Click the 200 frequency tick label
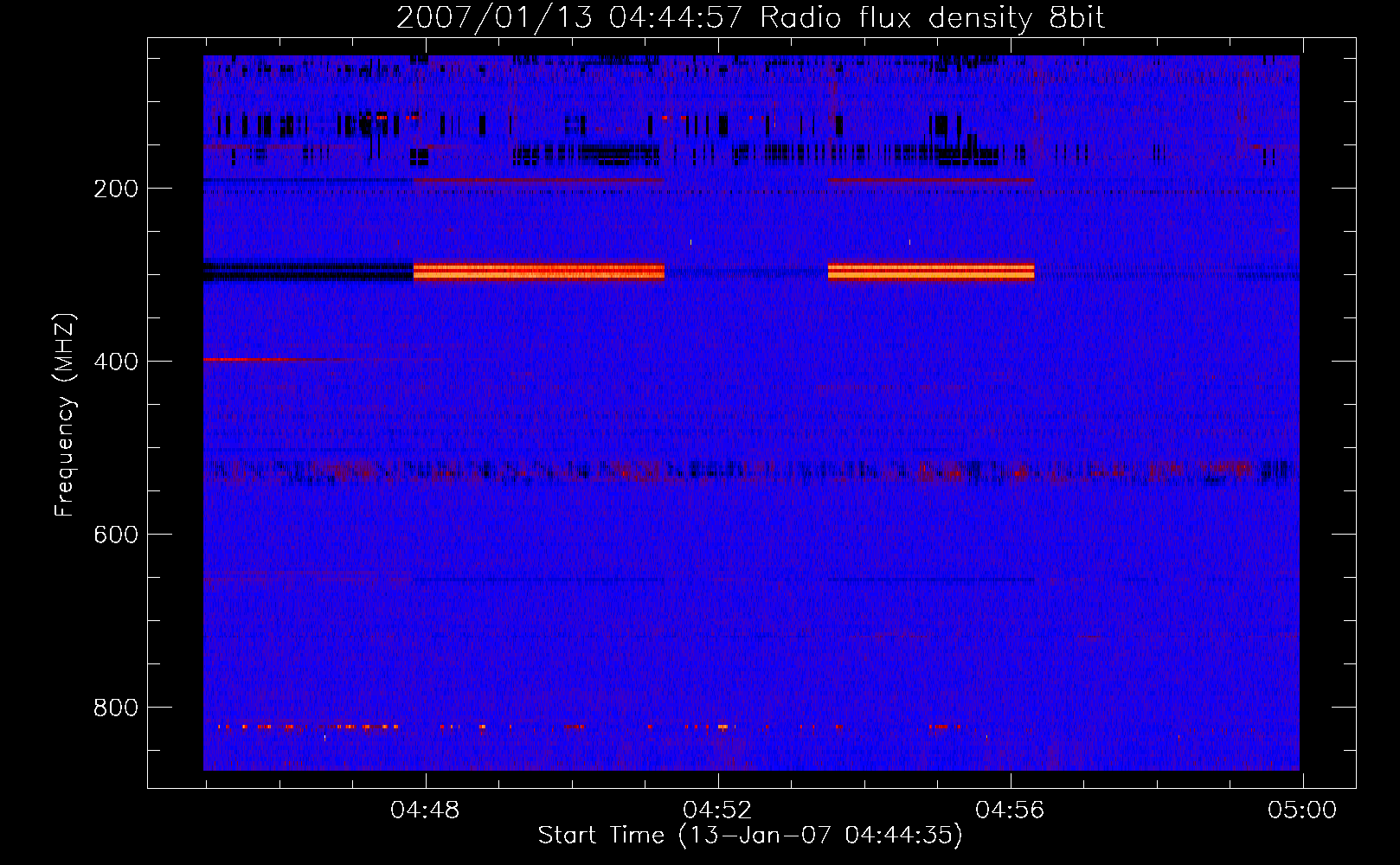 click(116, 189)
